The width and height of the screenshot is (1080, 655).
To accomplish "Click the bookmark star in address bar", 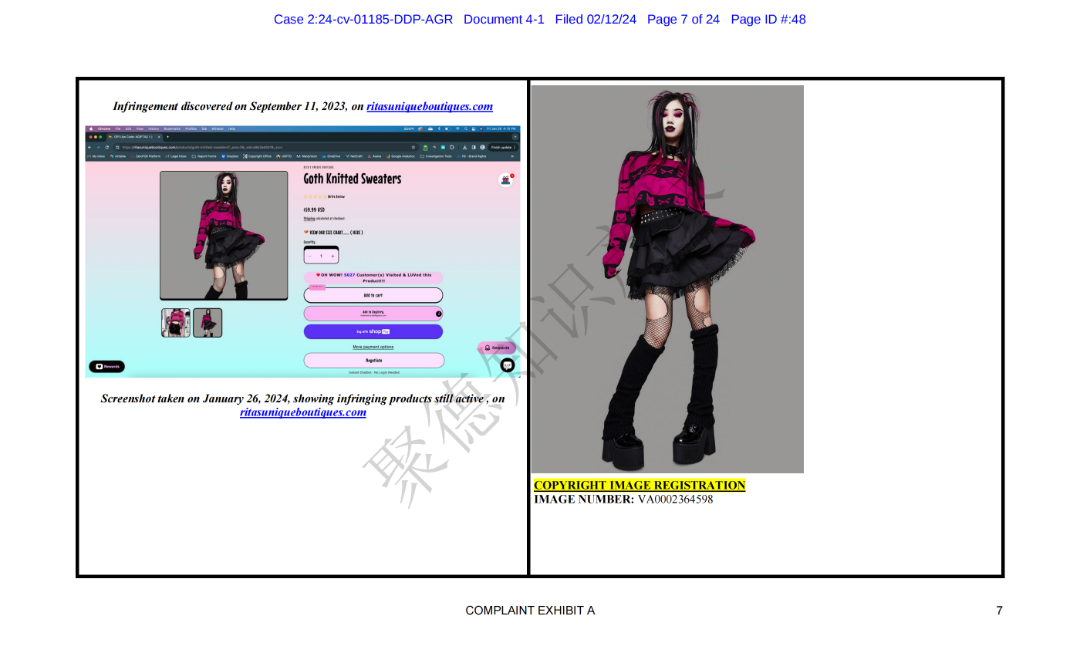I will [413, 147].
